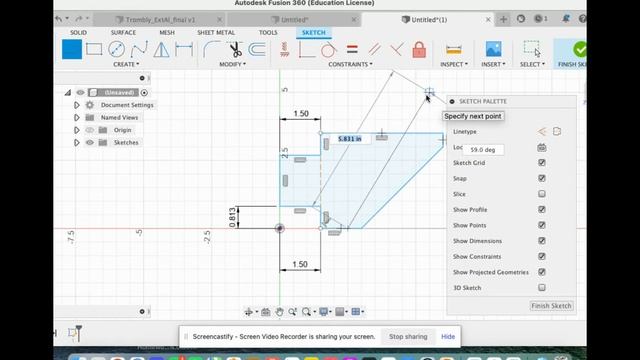Click the Zoom Window fit tool

[306, 312]
